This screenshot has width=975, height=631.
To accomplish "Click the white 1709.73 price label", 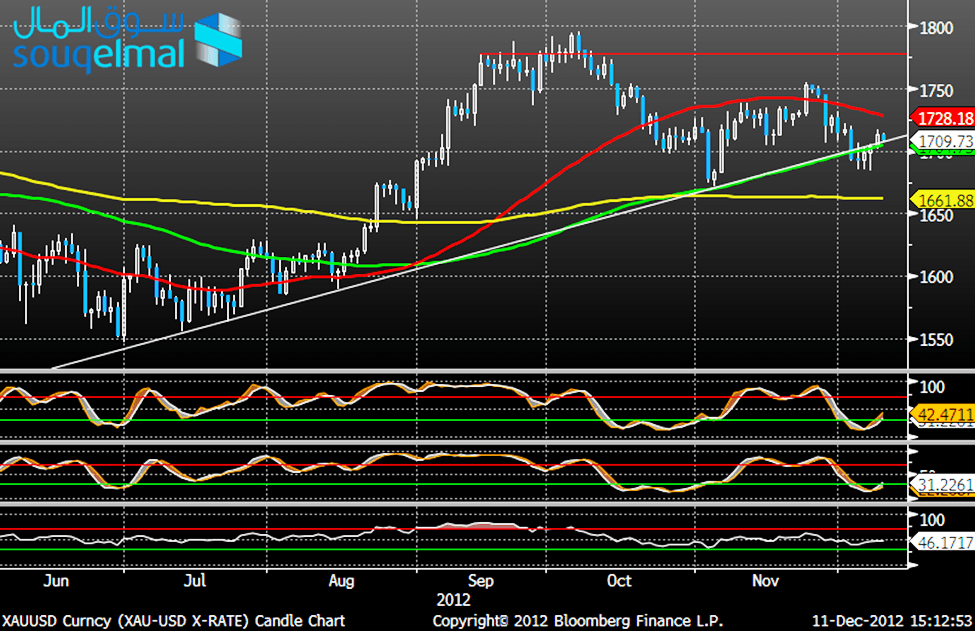I will coord(943,141).
